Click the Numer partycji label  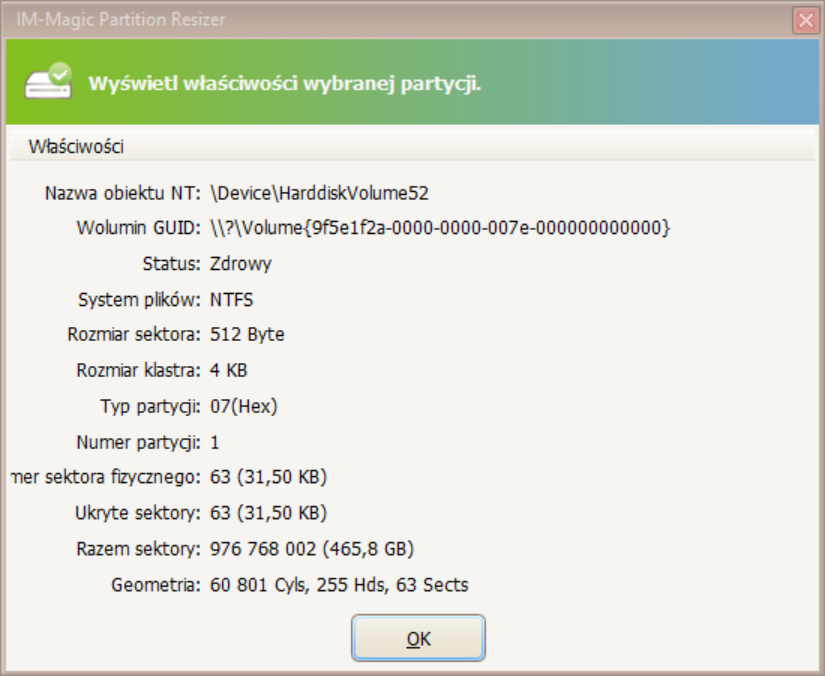[138, 442]
